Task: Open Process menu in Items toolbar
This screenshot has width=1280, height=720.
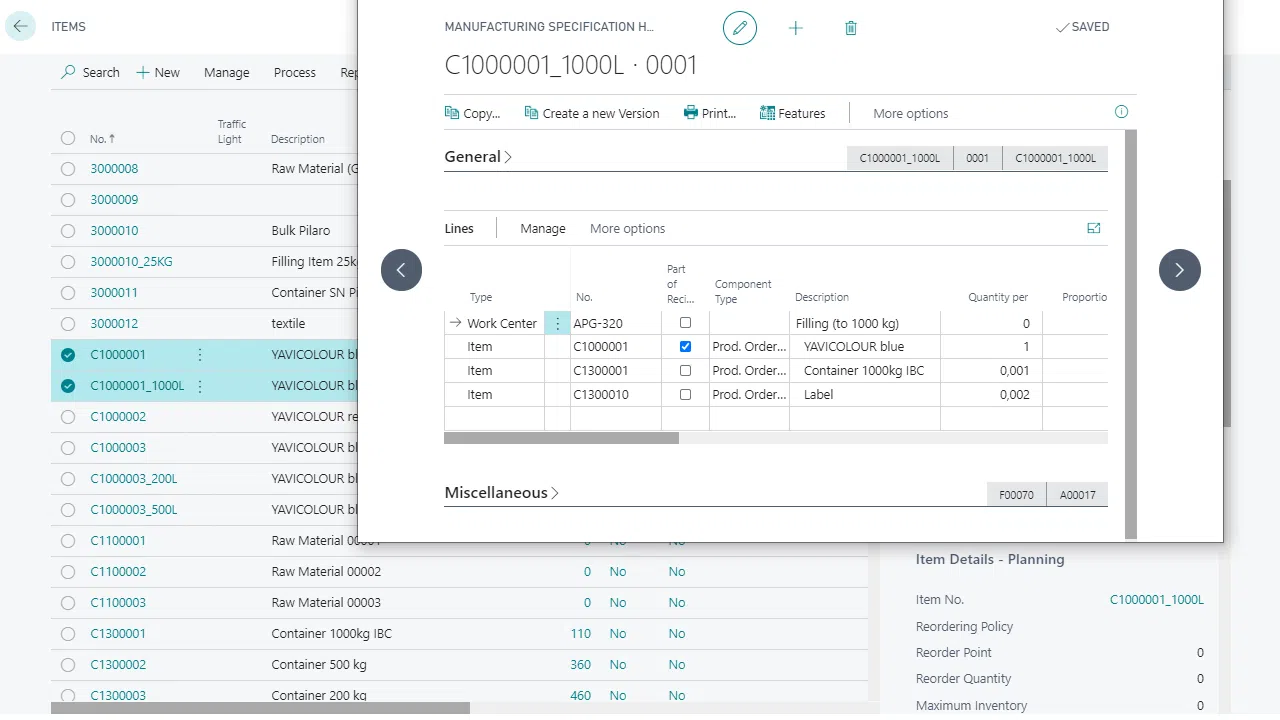Action: coord(295,72)
